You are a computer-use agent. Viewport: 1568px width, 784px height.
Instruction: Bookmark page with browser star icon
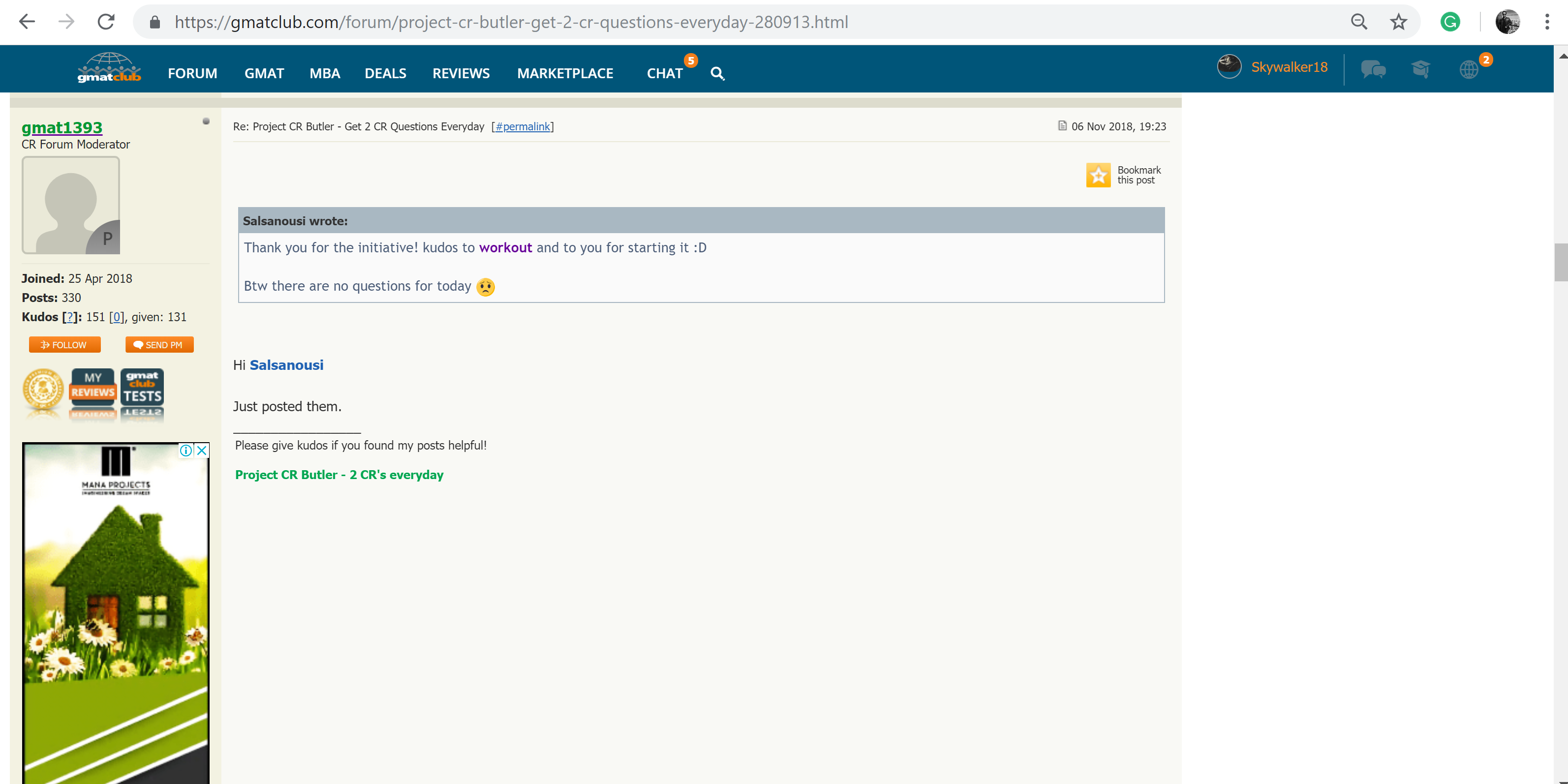pos(1398,23)
